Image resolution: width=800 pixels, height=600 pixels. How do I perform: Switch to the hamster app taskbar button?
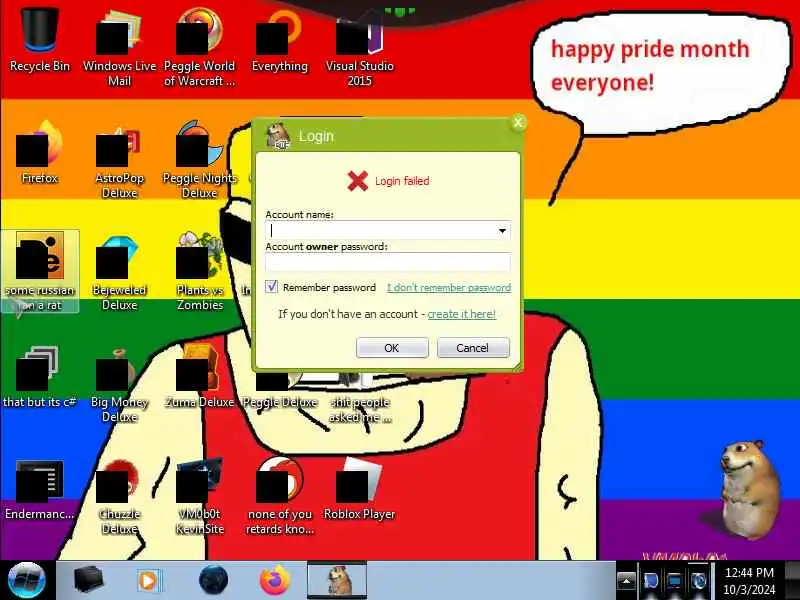[337, 581]
